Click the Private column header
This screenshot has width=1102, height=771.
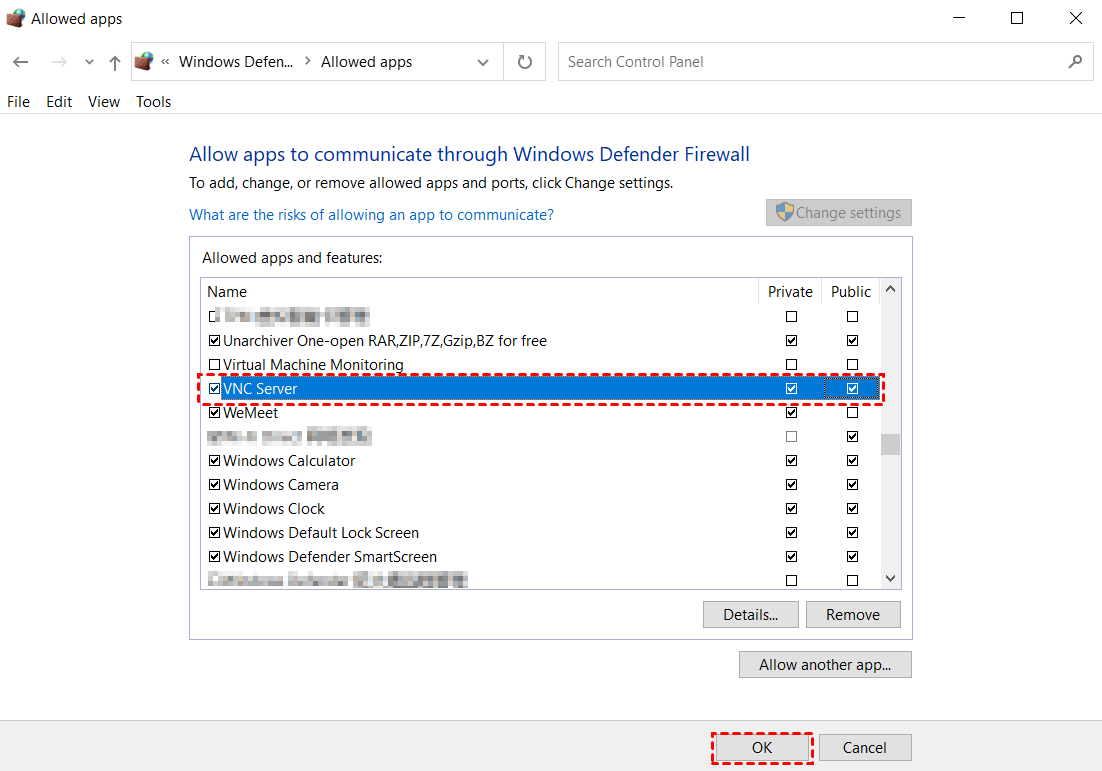click(790, 292)
